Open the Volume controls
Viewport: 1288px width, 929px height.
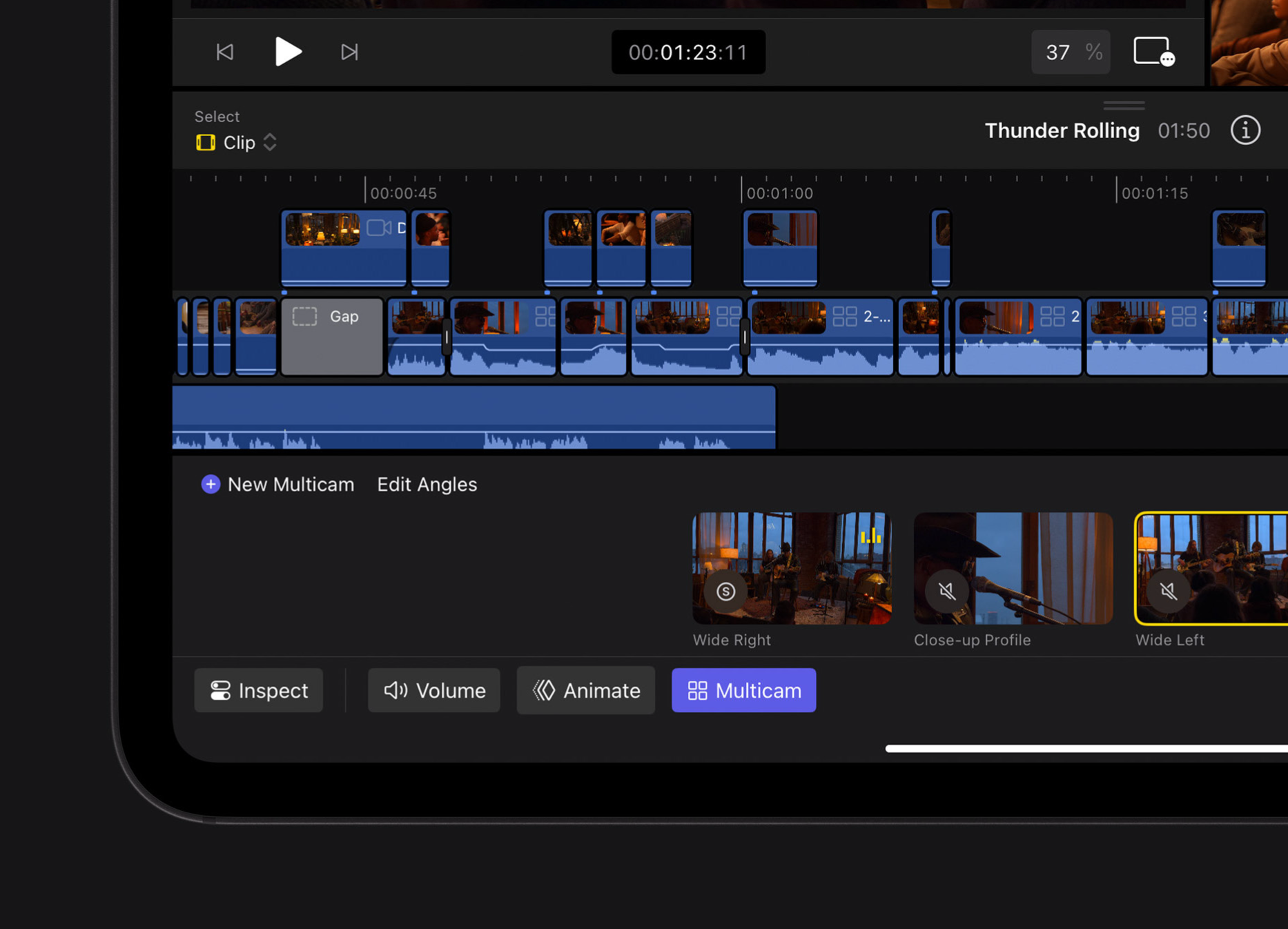coord(434,690)
